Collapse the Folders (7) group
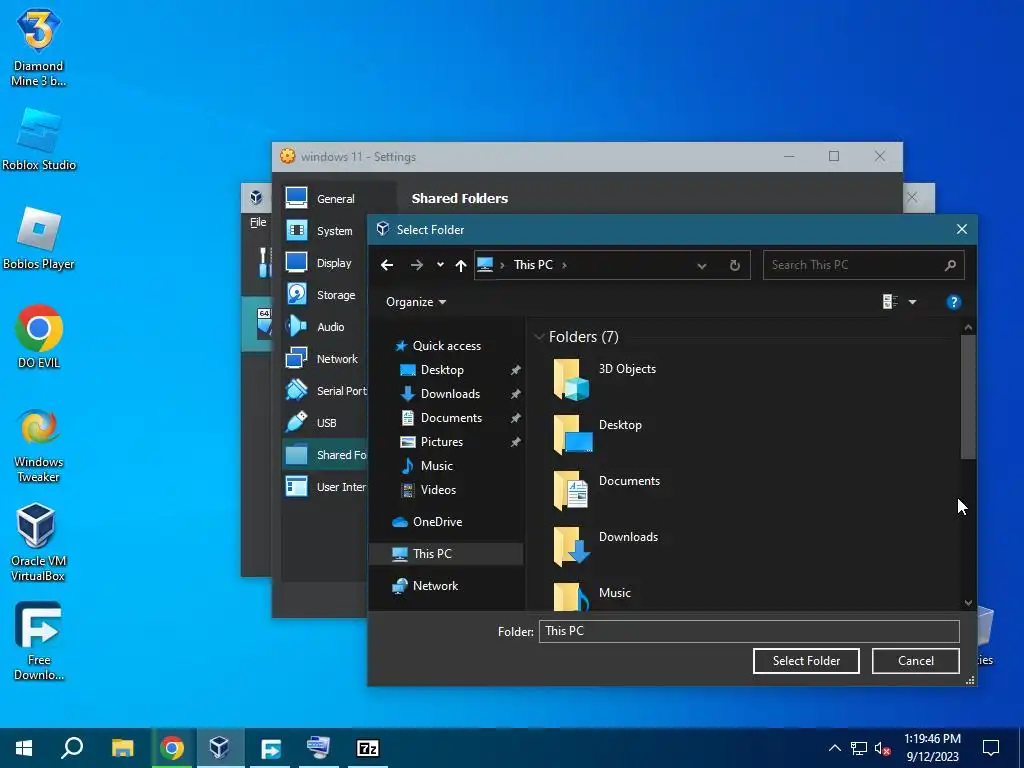This screenshot has height=768, width=1024. tap(539, 337)
